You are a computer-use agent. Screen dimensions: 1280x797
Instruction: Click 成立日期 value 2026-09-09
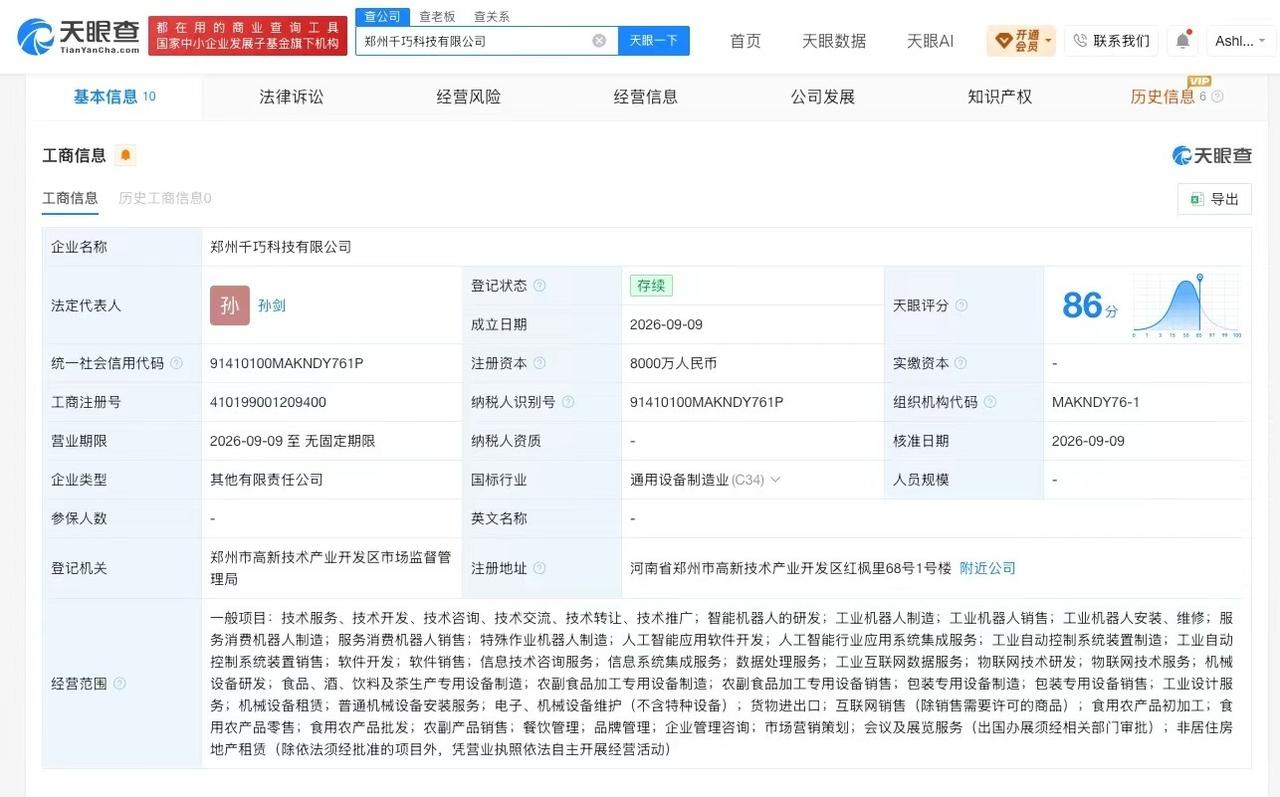(666, 324)
